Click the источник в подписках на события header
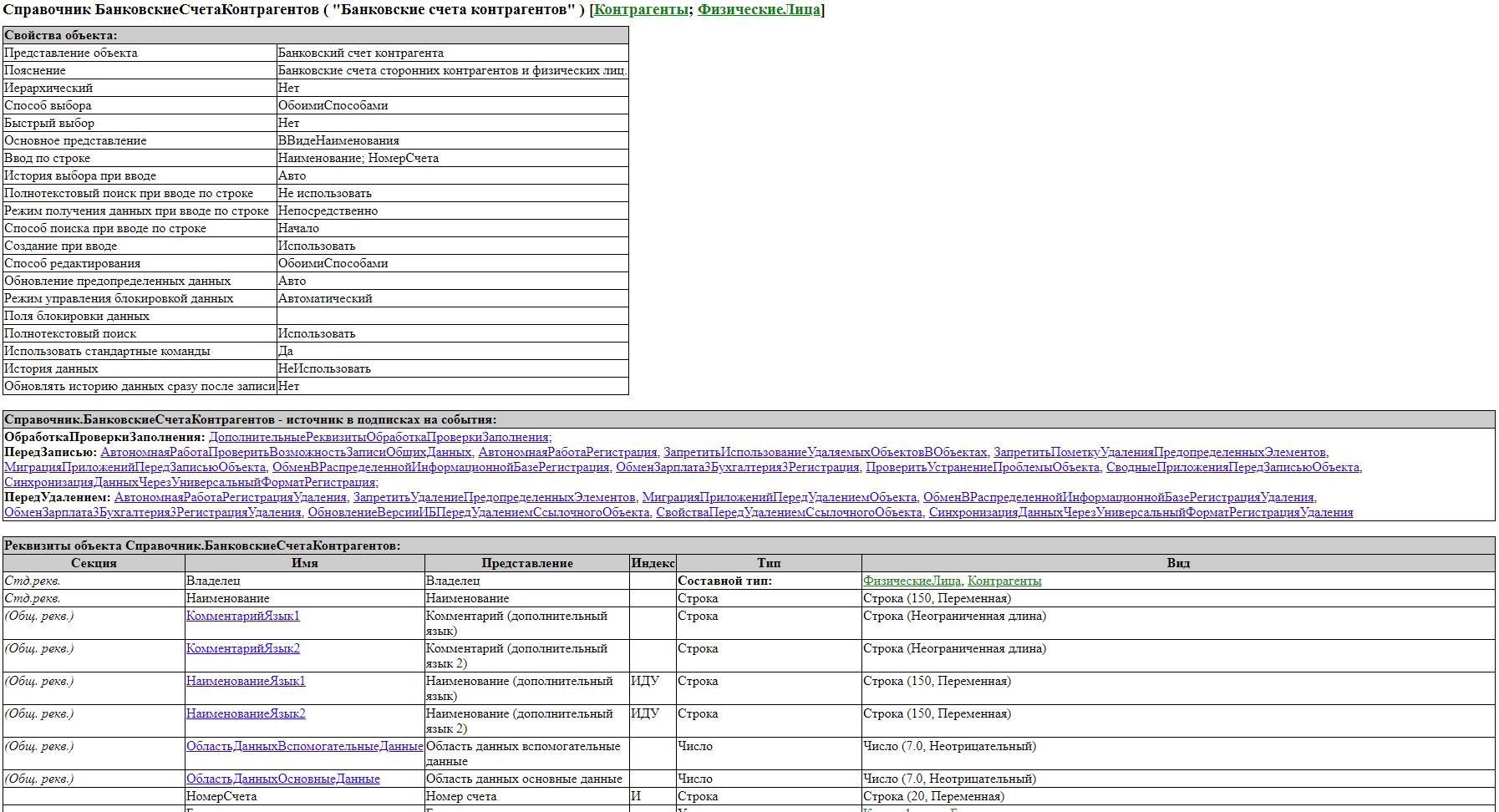The height and width of the screenshot is (812, 1499). [749, 419]
